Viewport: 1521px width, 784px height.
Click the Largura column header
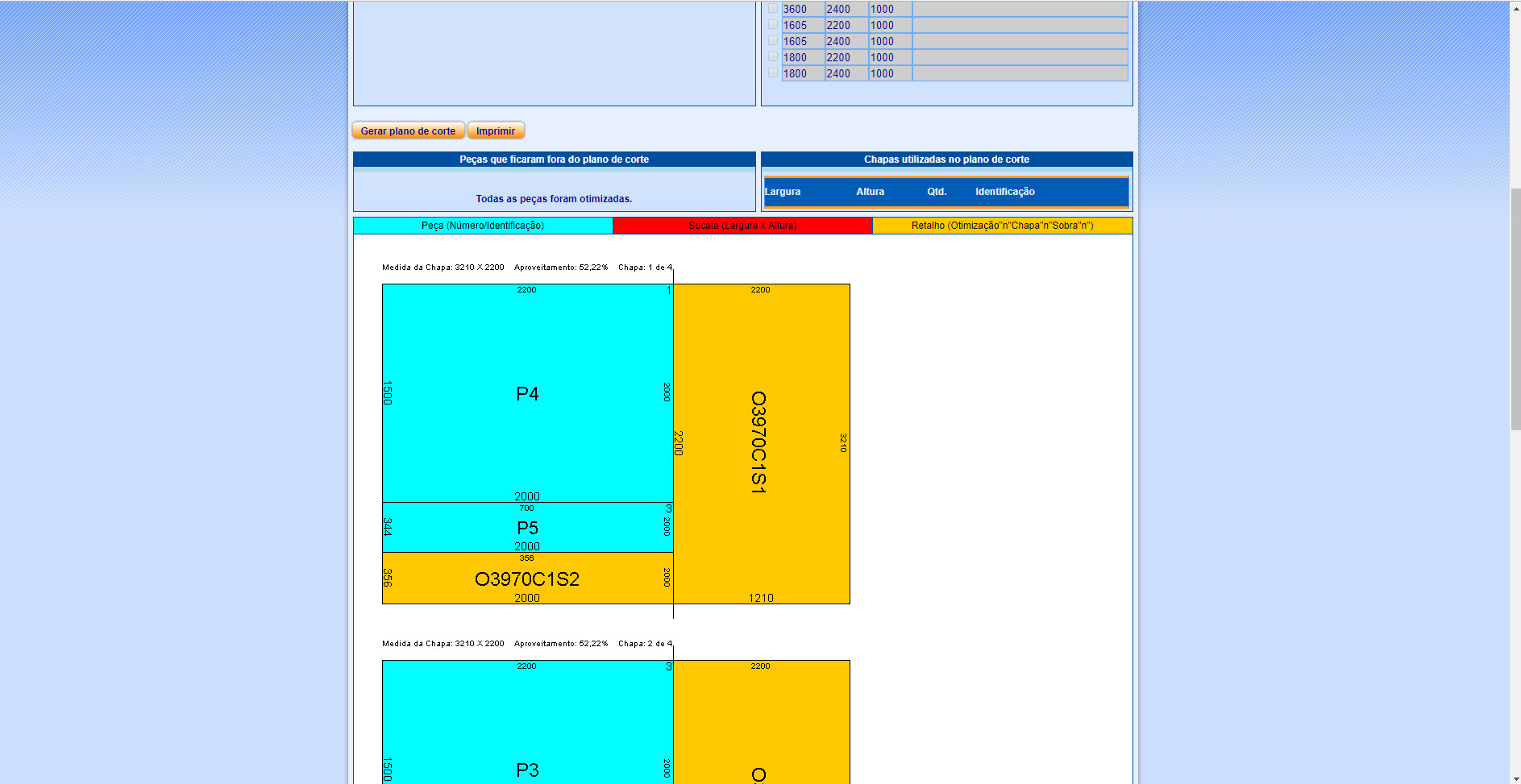click(783, 192)
